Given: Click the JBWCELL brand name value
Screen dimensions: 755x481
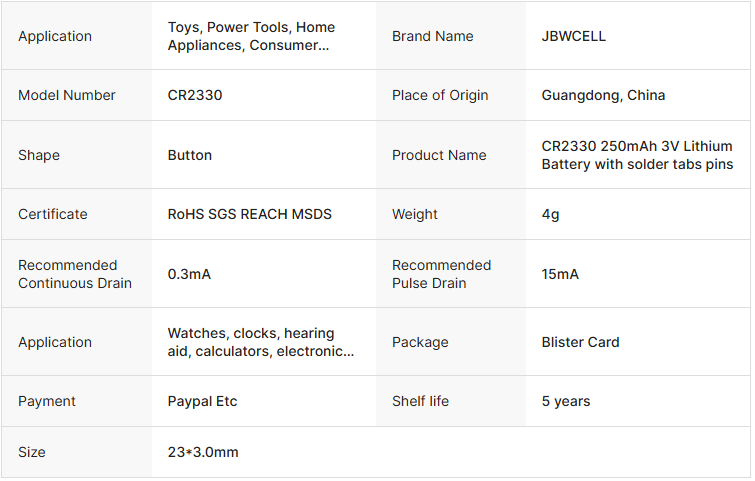Looking at the screenshot, I should (573, 36).
